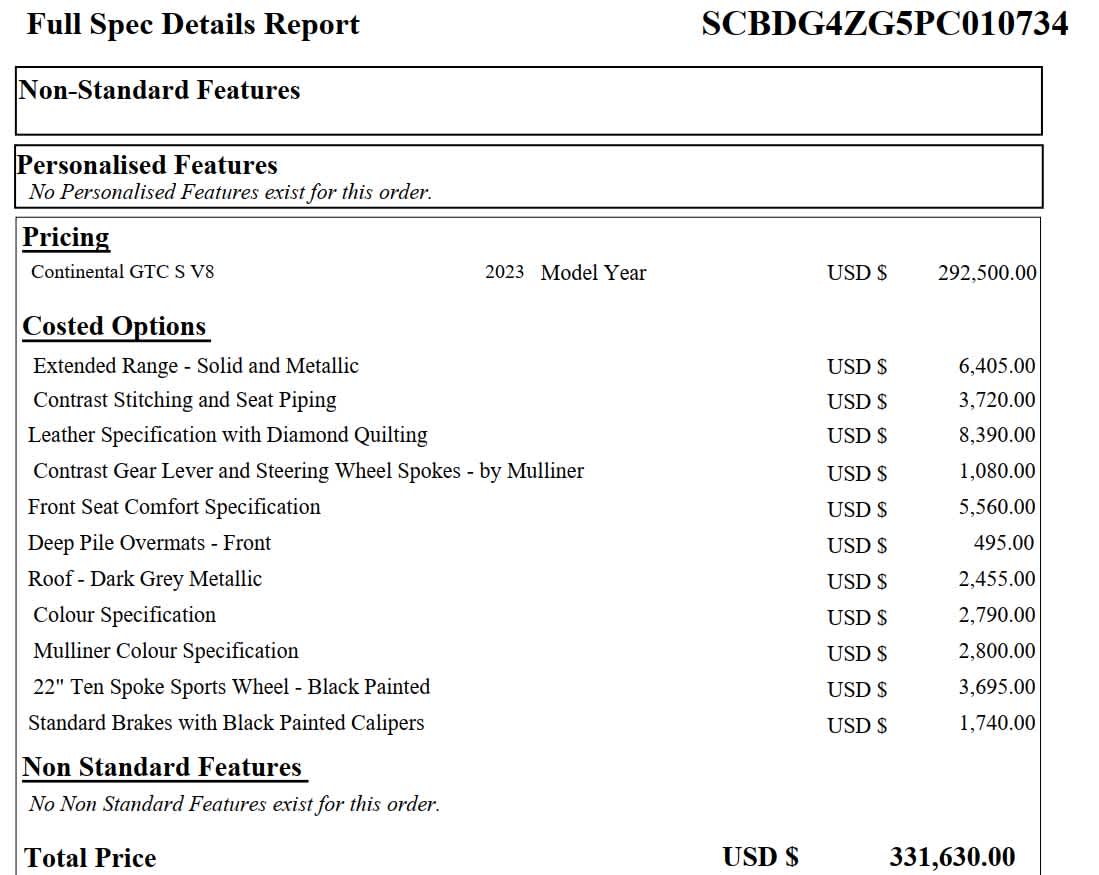Click the underlined Costed Options heading

[x=114, y=327]
